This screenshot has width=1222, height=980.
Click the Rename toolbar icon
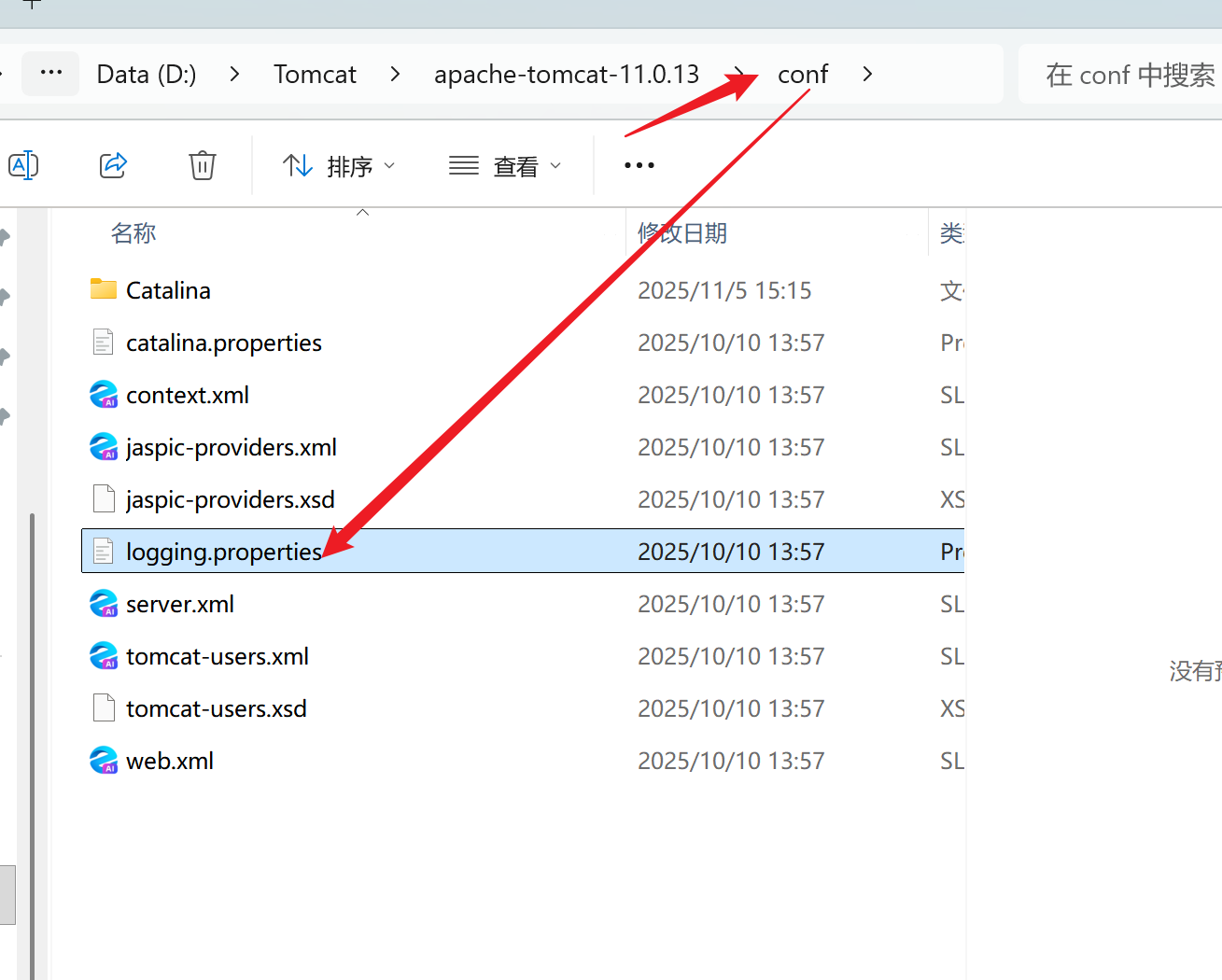23,165
